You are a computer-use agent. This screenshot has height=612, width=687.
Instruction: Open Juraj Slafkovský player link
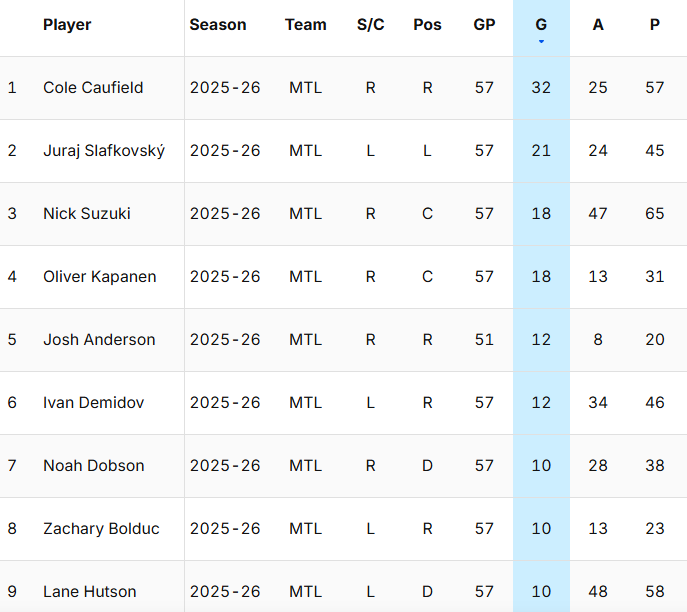[104, 150]
